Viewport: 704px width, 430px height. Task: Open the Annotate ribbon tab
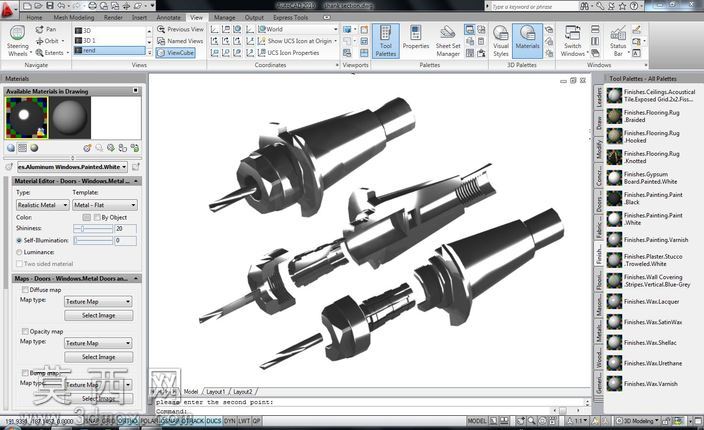pos(168,18)
